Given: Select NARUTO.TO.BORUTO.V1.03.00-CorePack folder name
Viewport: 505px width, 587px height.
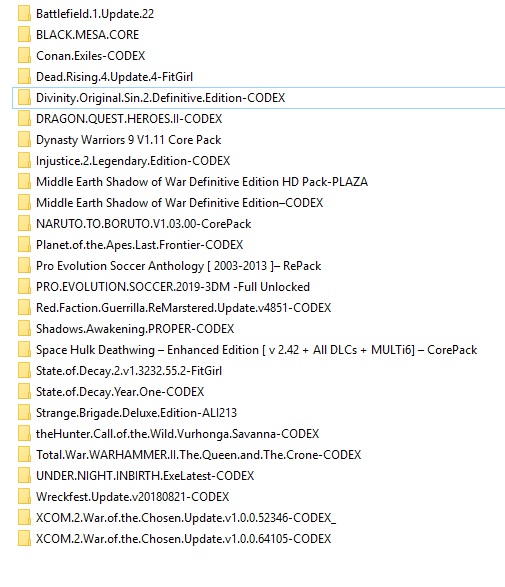Looking at the screenshot, I should (143, 223).
